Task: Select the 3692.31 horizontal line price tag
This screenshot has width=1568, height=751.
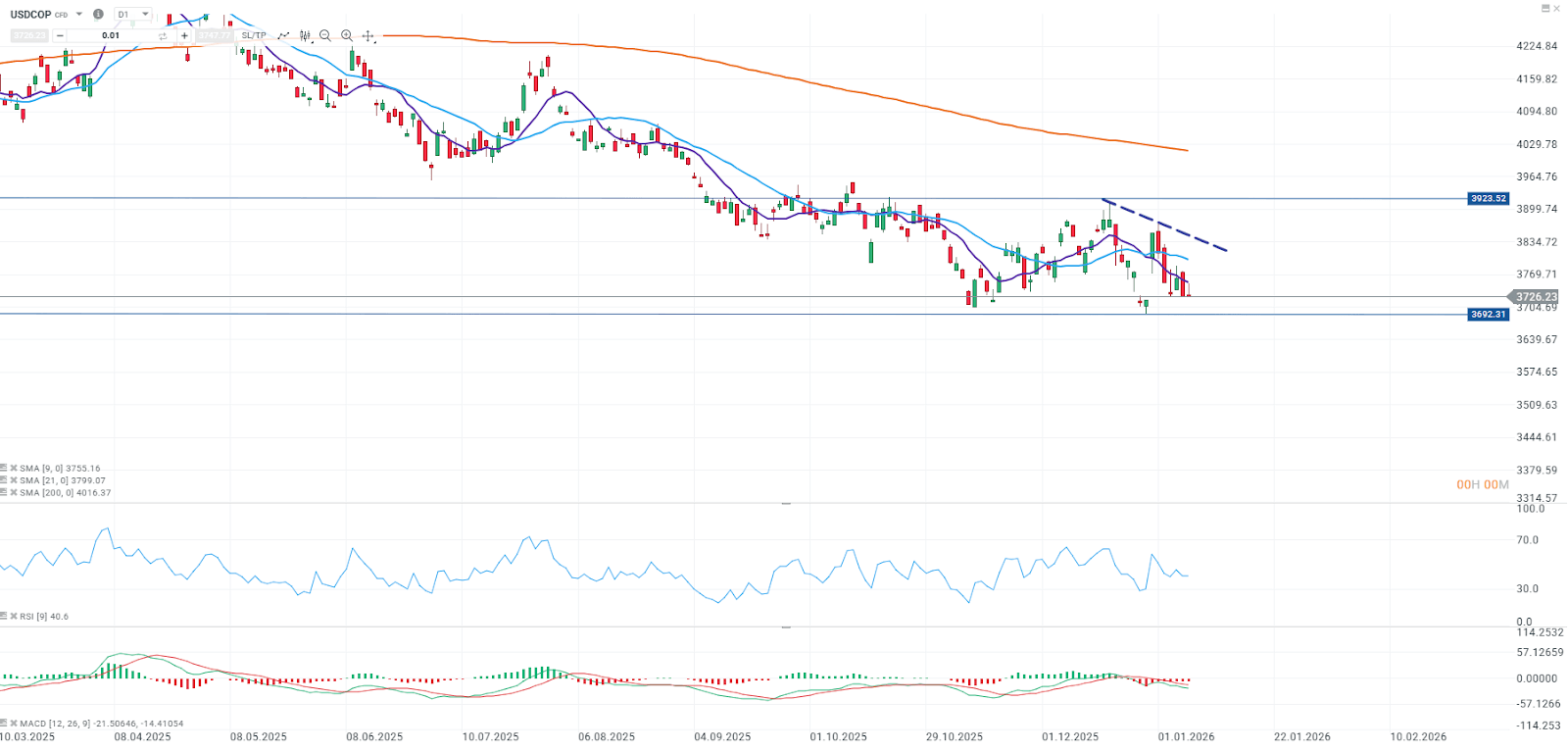Action: coord(1488,314)
